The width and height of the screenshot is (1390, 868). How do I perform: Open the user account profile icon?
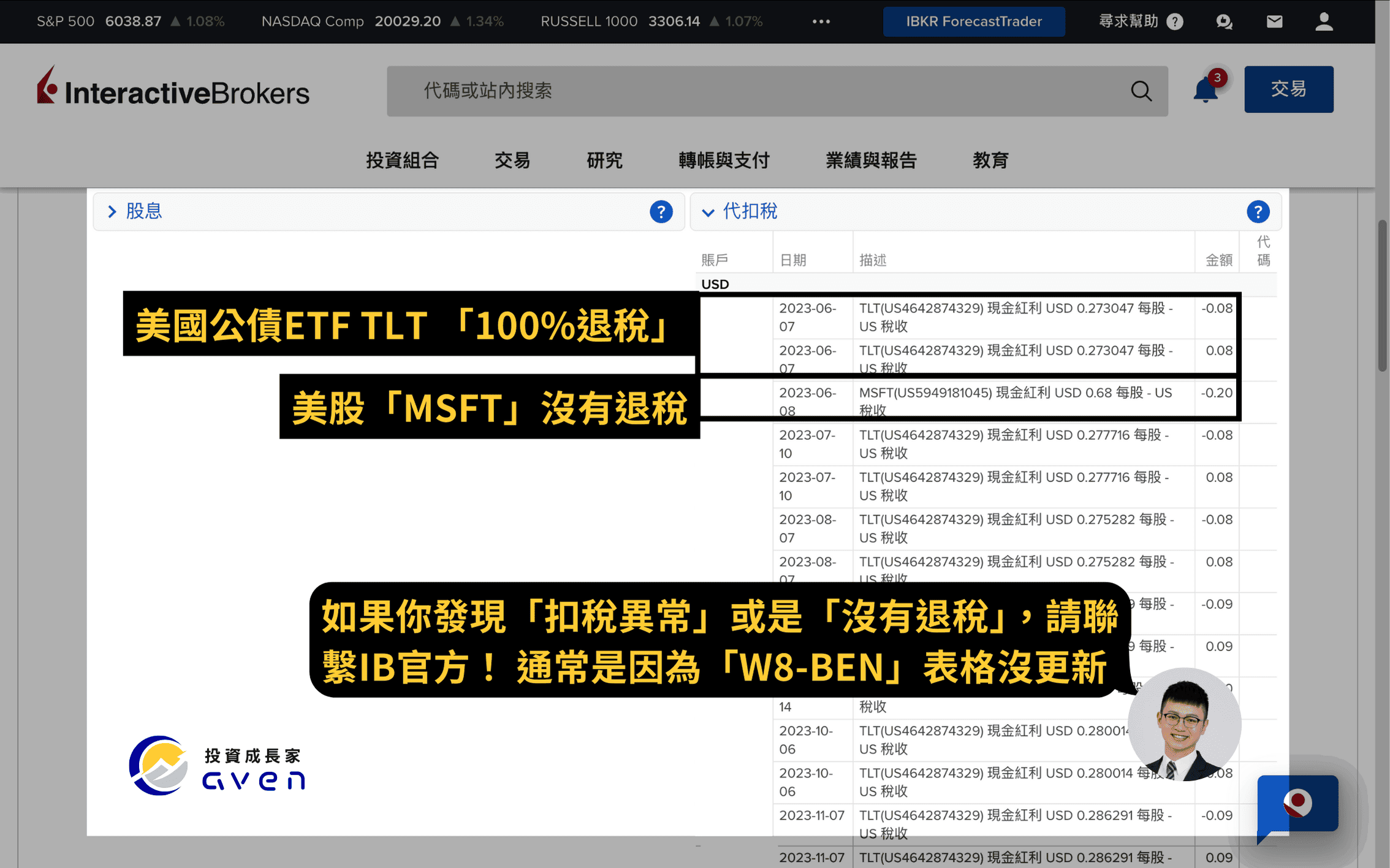[1324, 21]
